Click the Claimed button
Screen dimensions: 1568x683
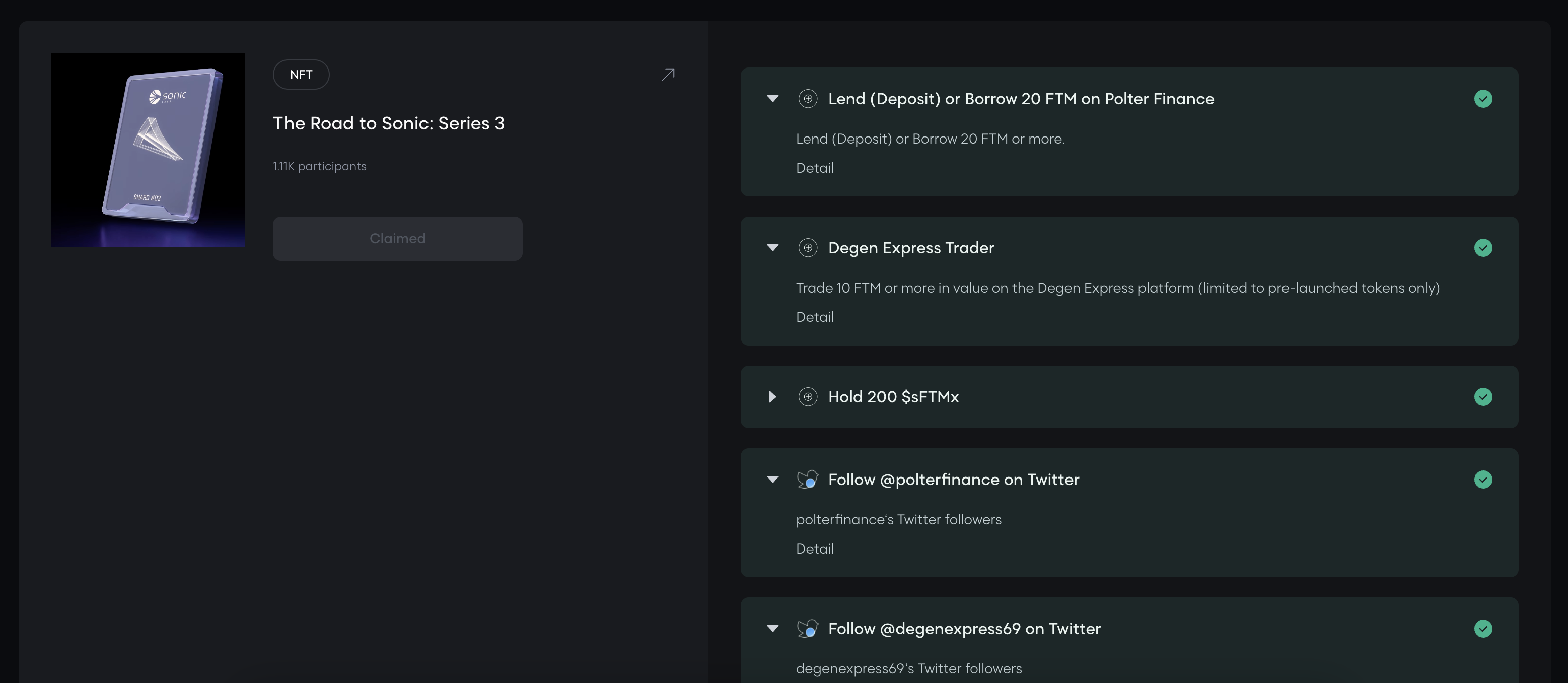click(x=397, y=239)
